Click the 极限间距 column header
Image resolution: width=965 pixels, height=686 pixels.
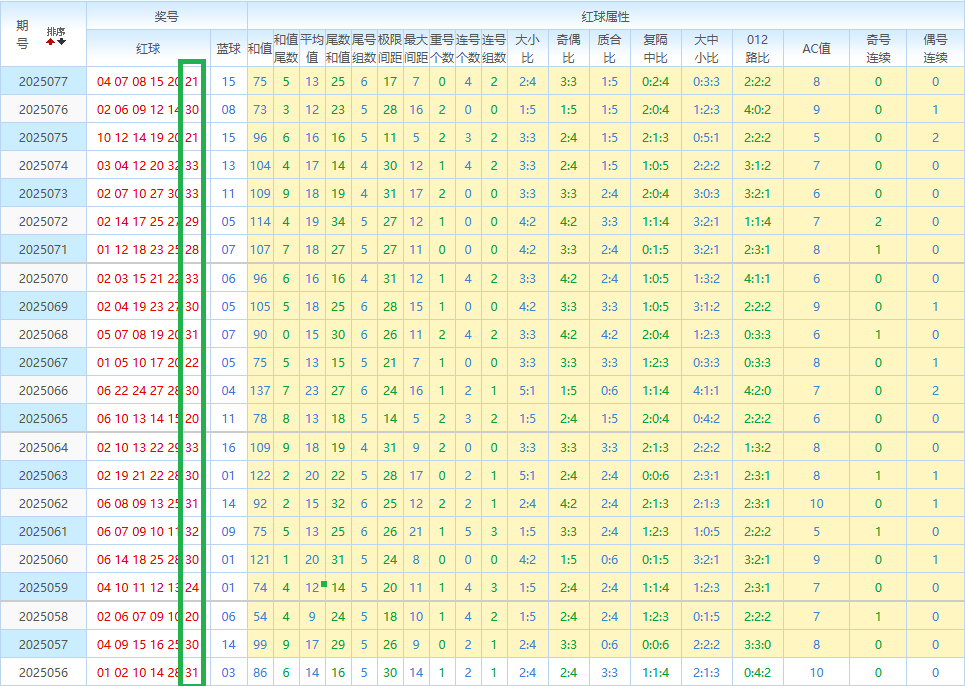(x=390, y=49)
